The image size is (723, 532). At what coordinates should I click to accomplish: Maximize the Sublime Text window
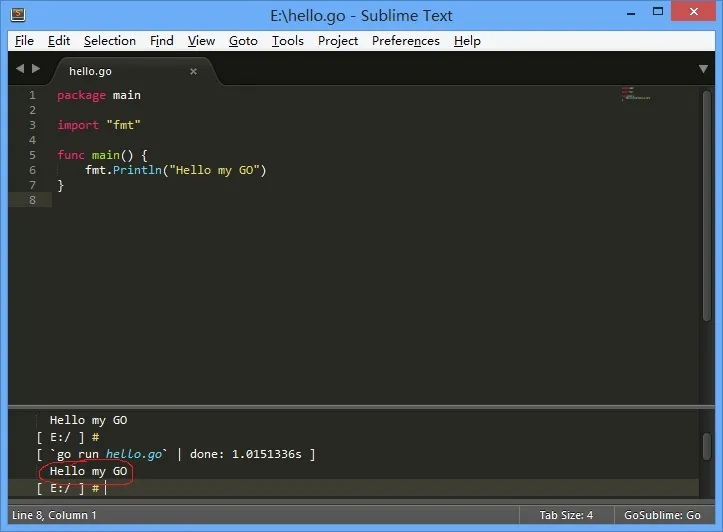[x=658, y=12]
